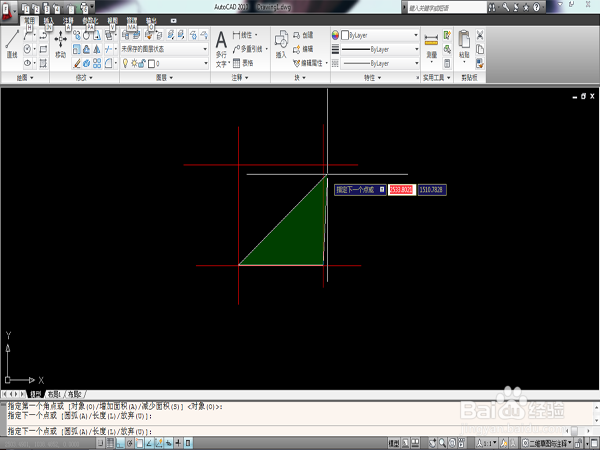The height and width of the screenshot is (450, 600).
Task: Click the Multileader (多重引线) tool
Action: tap(248, 49)
